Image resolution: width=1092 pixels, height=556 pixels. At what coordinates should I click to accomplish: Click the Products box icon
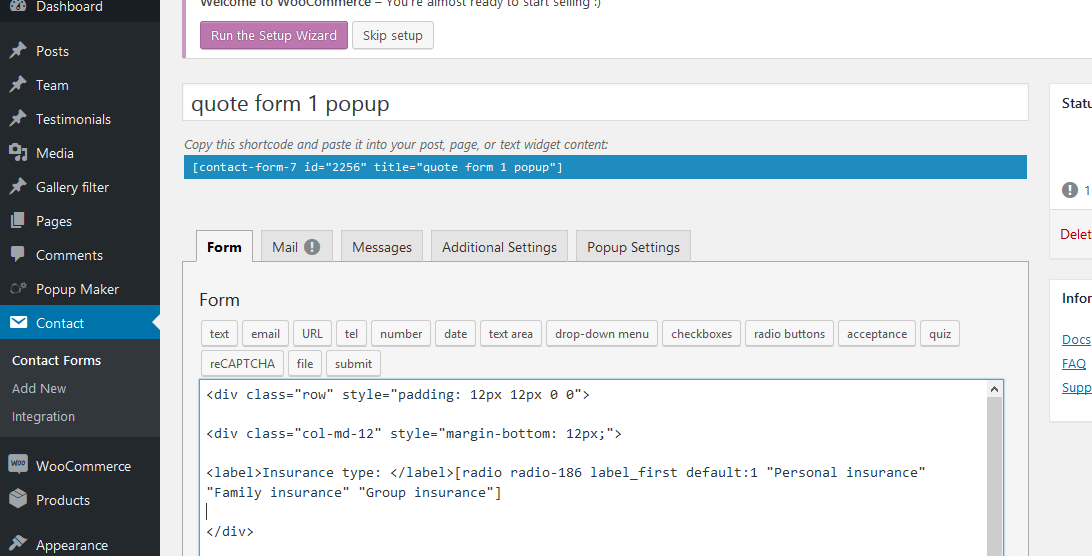tap(18, 500)
